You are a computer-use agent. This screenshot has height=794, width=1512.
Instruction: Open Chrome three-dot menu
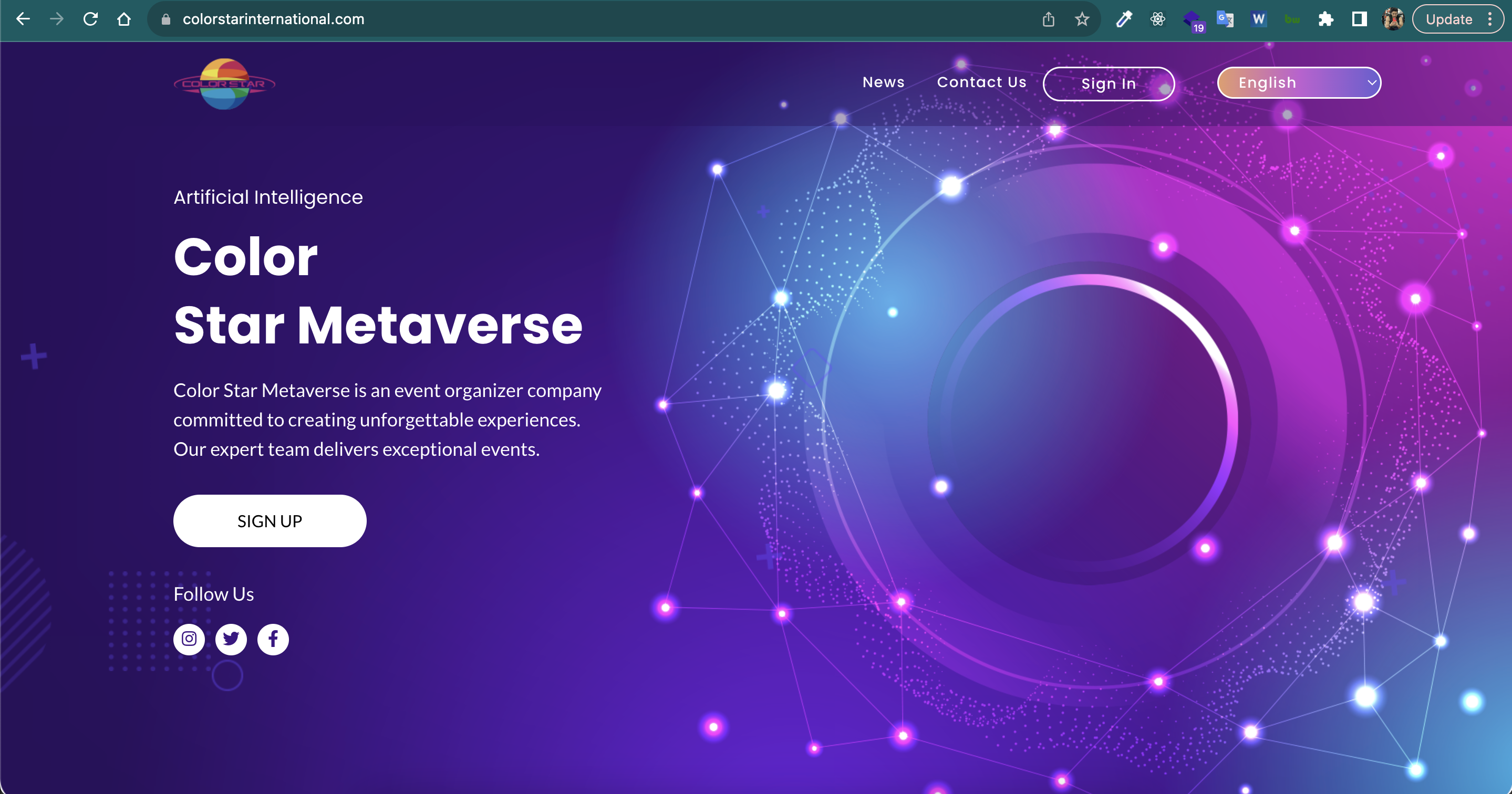pyautogui.click(x=1490, y=19)
